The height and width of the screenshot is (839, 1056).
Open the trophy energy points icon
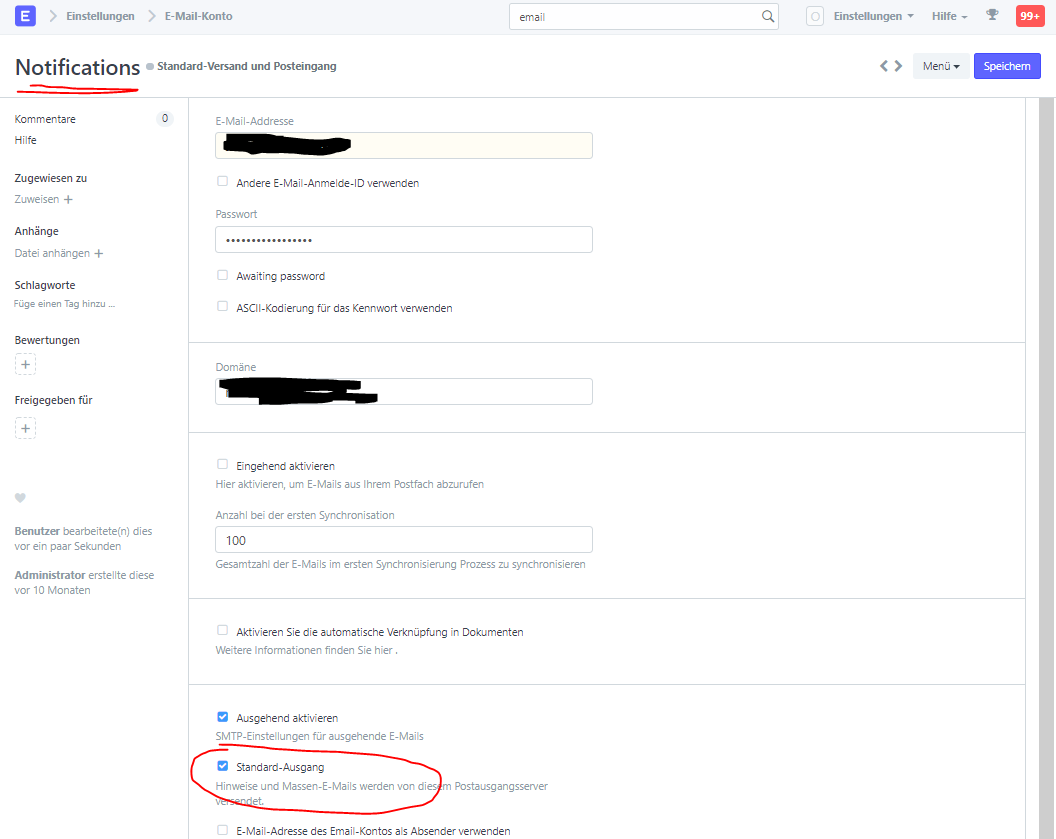[x=992, y=14]
